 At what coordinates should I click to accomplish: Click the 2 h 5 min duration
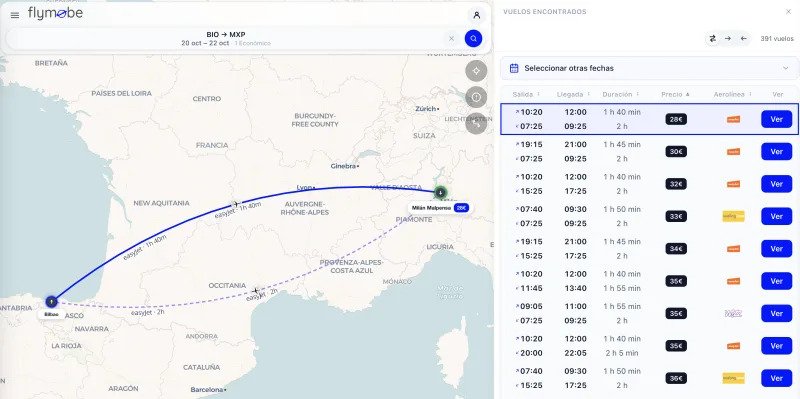tap(621, 353)
